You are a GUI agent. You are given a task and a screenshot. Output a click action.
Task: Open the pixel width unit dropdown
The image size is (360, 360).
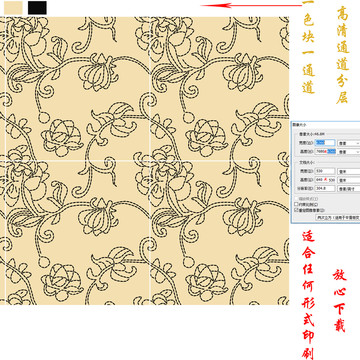pos(349,143)
